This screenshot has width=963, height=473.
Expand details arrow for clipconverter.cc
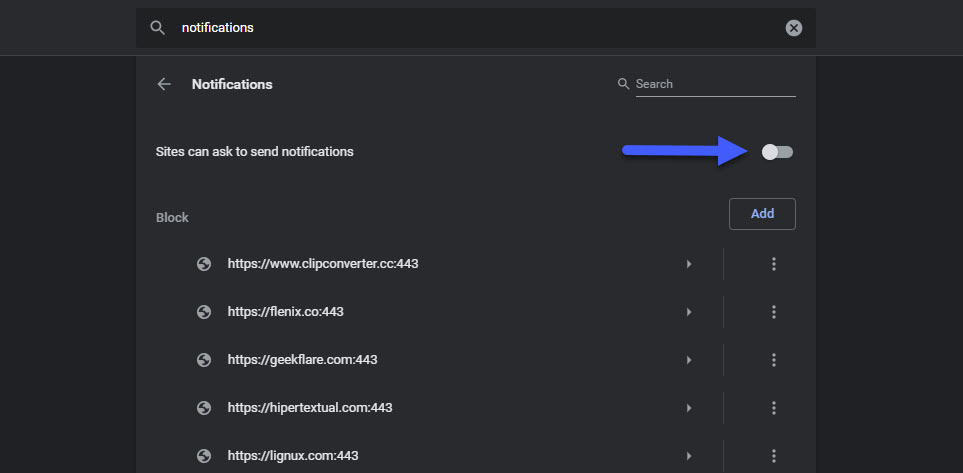689,264
